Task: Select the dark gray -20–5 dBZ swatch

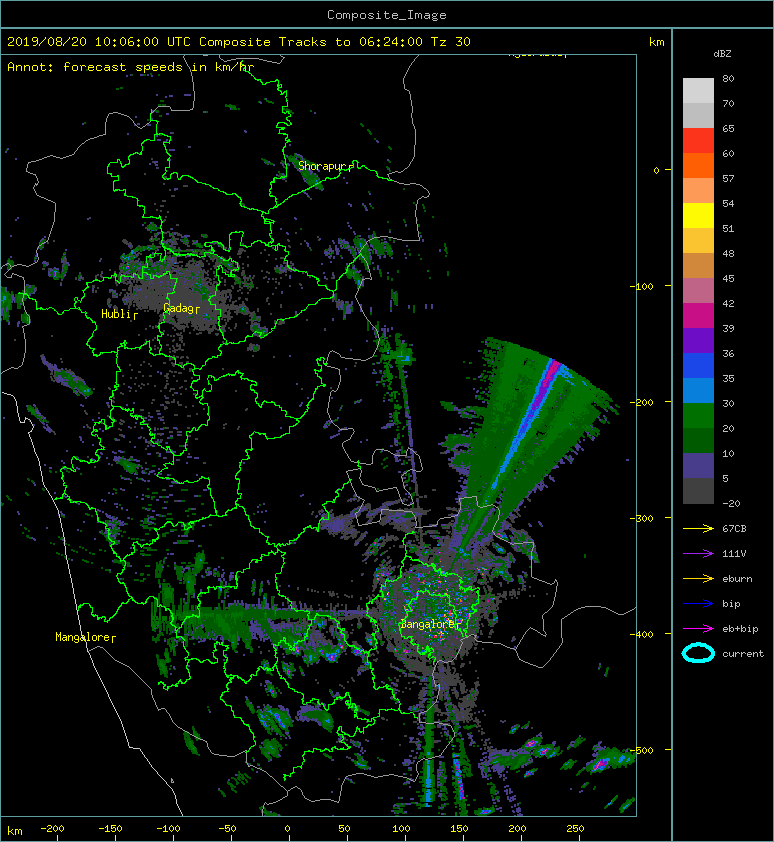Action: pyautogui.click(x=698, y=491)
